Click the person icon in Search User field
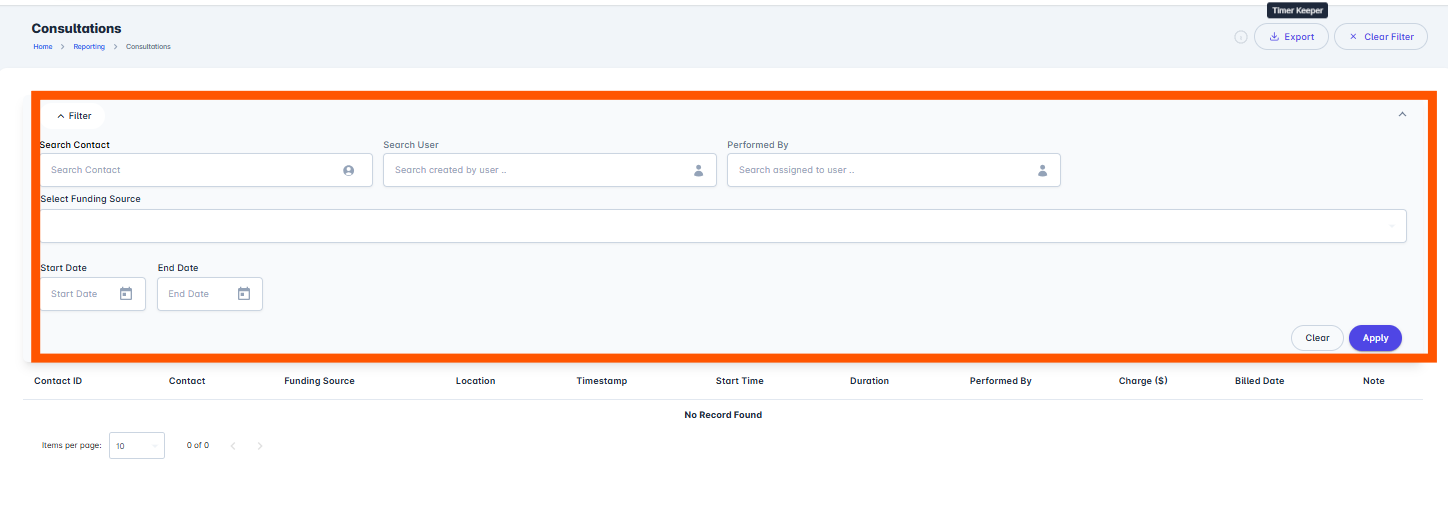The width and height of the screenshot is (1448, 507). (699, 170)
